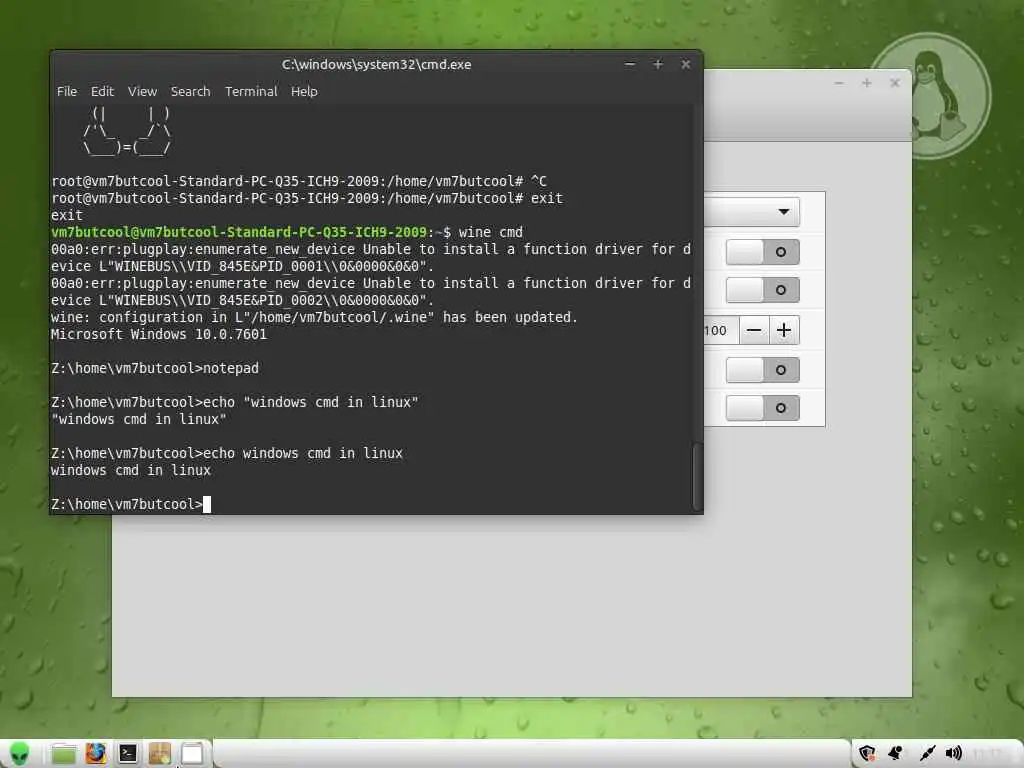Switch to the blank white window task button
Image resolution: width=1024 pixels, height=768 pixels.
pos(192,754)
